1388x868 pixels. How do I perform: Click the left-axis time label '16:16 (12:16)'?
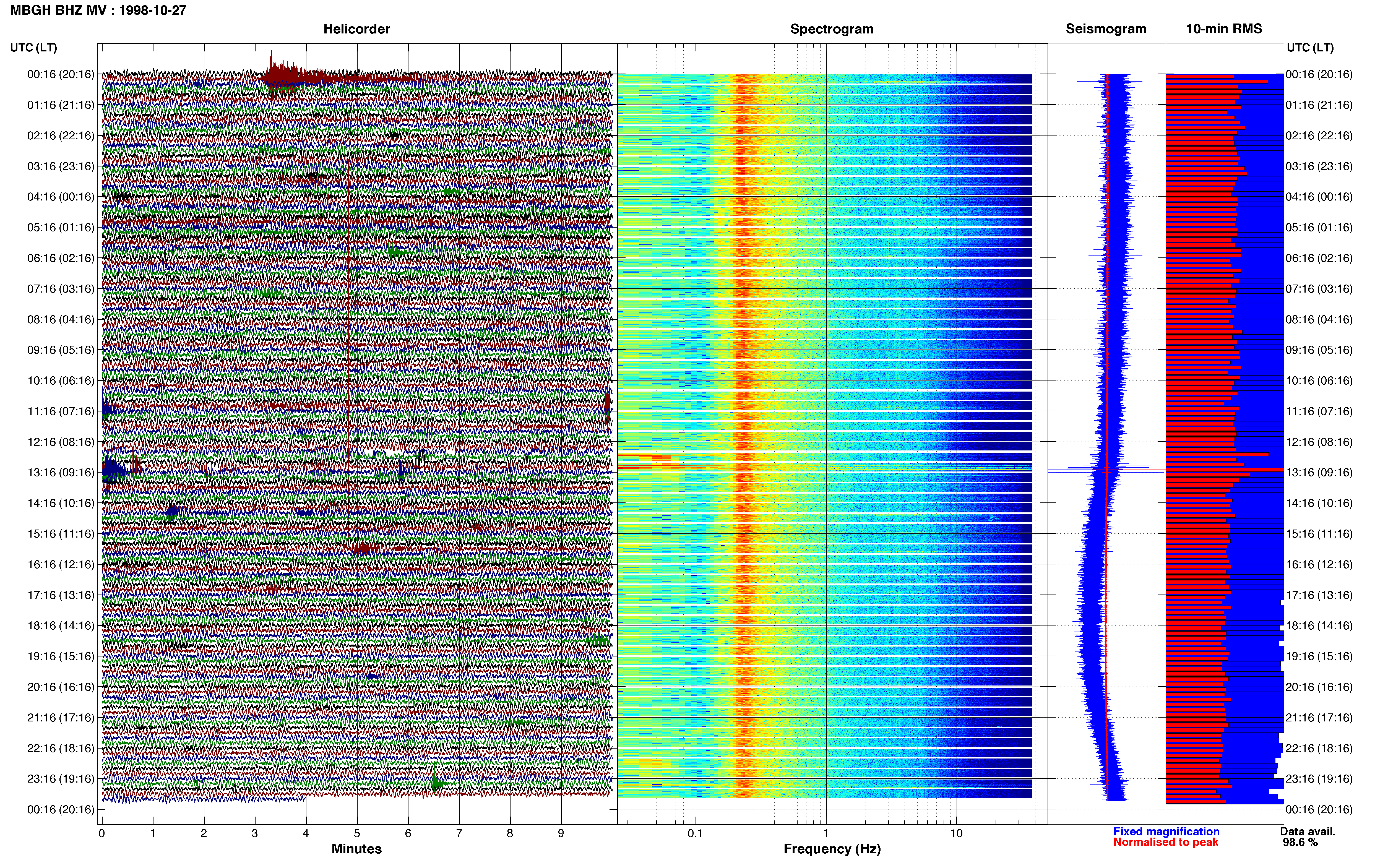pos(61,564)
